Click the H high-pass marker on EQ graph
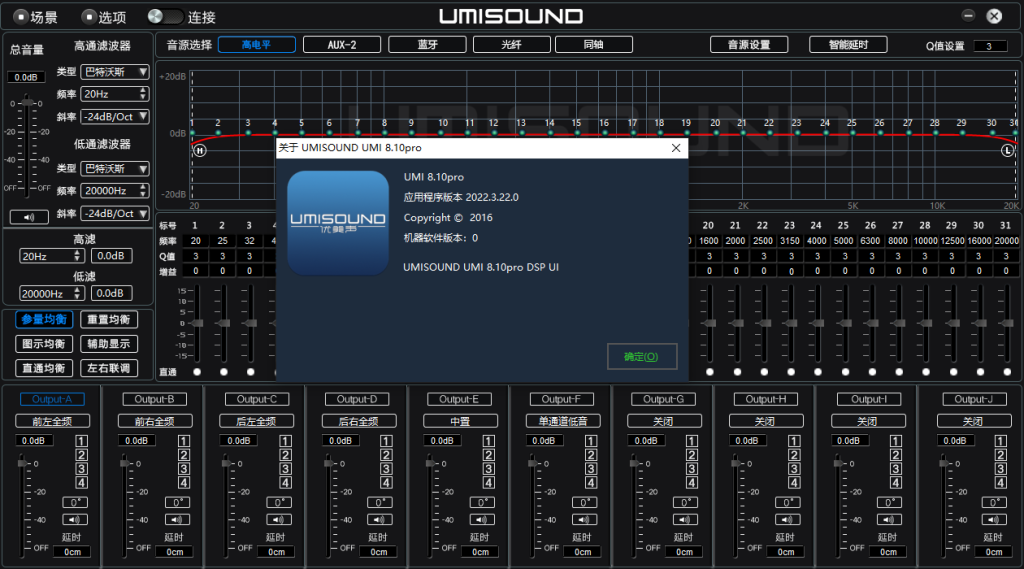1024x569 pixels. [x=200, y=150]
